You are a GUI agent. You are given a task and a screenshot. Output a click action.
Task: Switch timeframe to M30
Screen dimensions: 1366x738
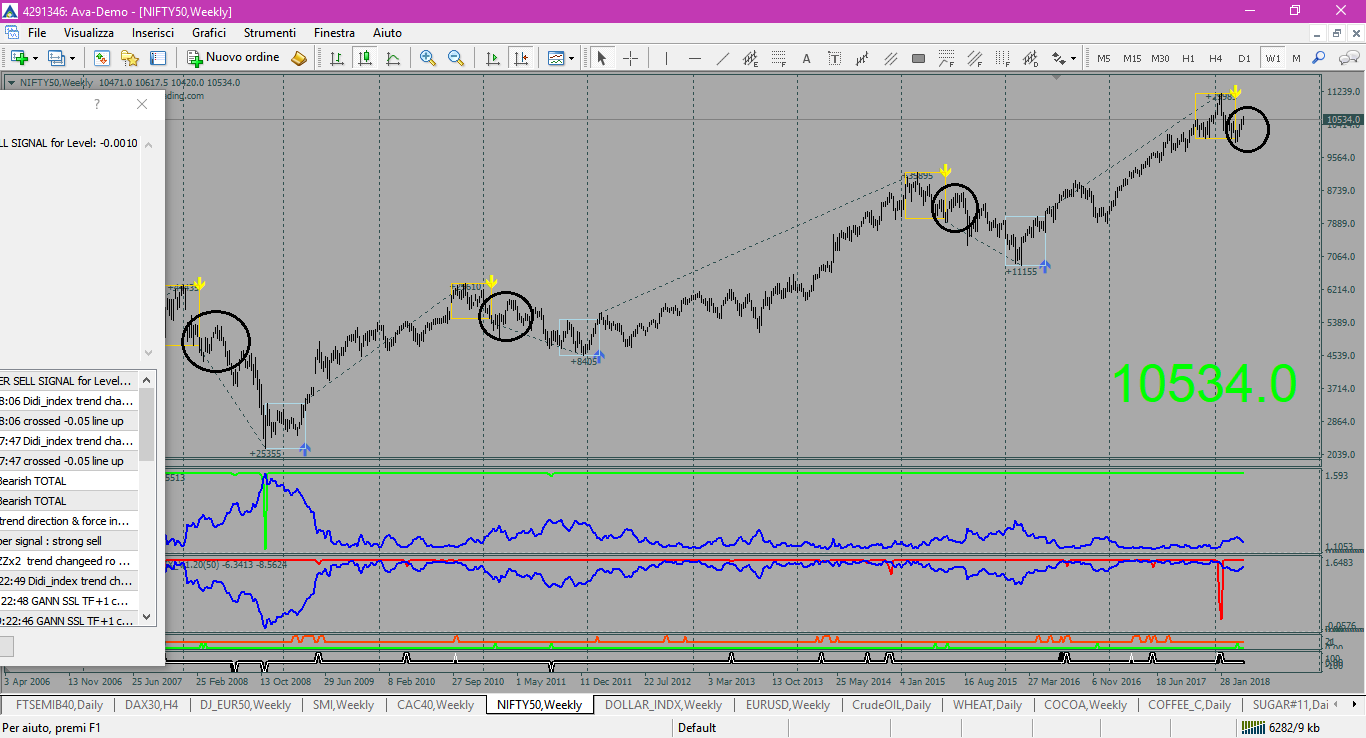(1160, 58)
